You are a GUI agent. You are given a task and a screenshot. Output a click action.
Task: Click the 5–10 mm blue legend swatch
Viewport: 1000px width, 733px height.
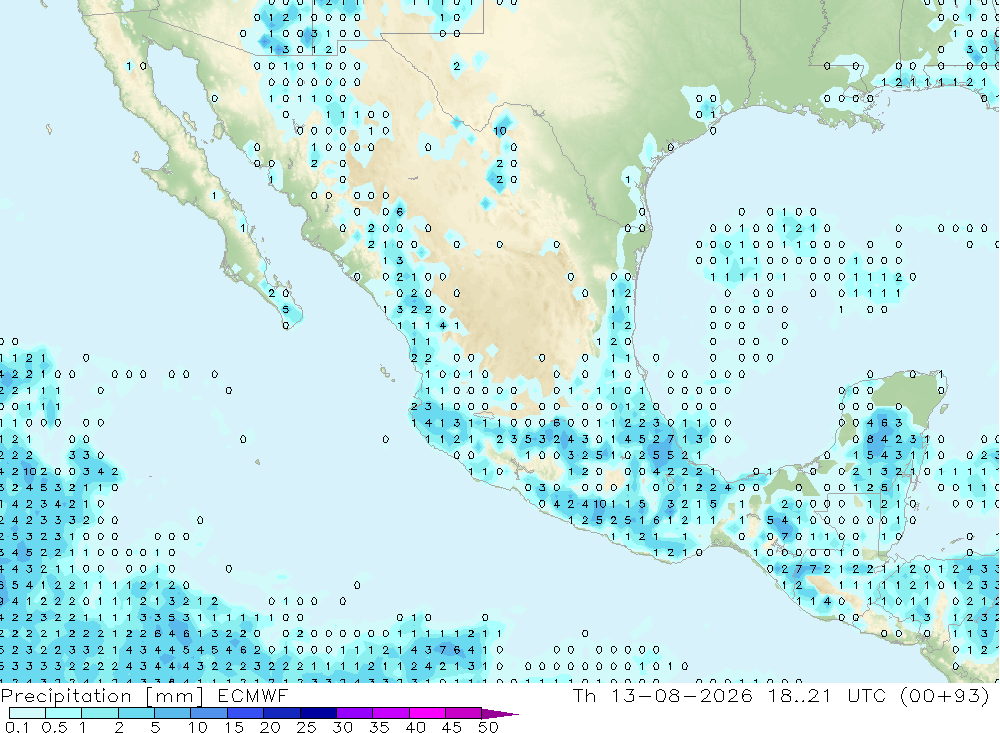pos(172,713)
